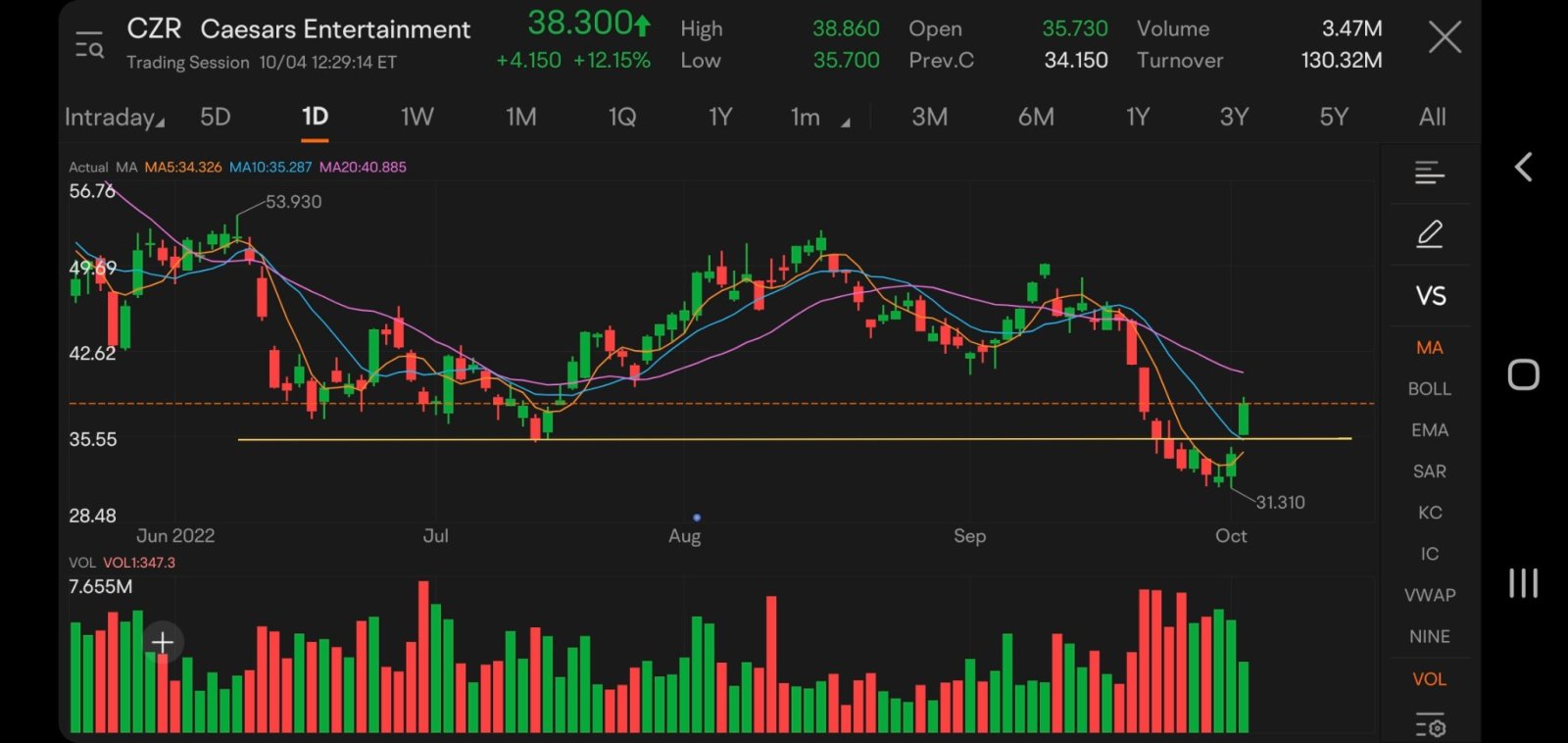Tap the 53.930 high price marker

[293, 202]
